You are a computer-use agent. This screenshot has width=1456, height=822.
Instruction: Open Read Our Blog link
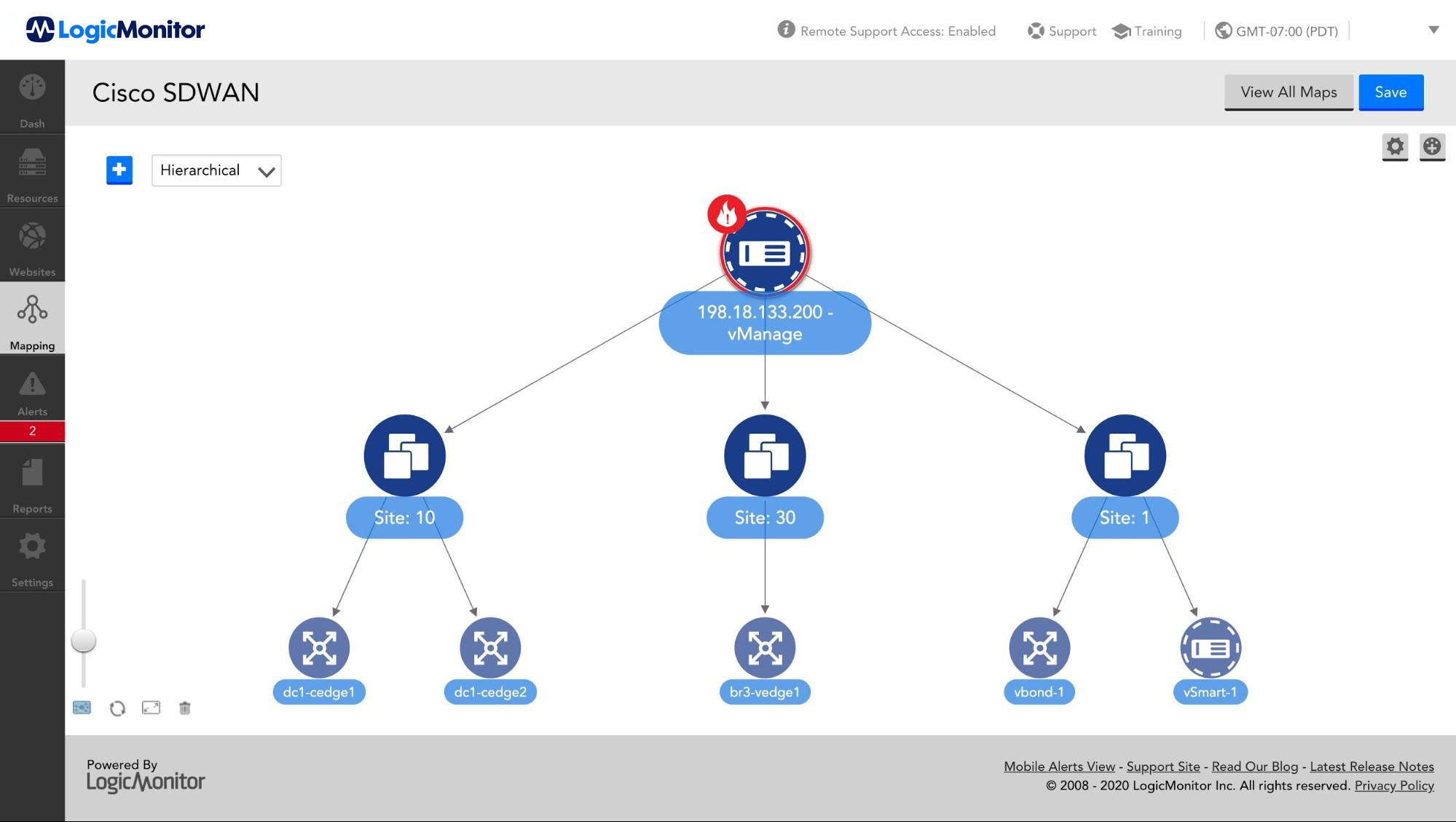1255,767
